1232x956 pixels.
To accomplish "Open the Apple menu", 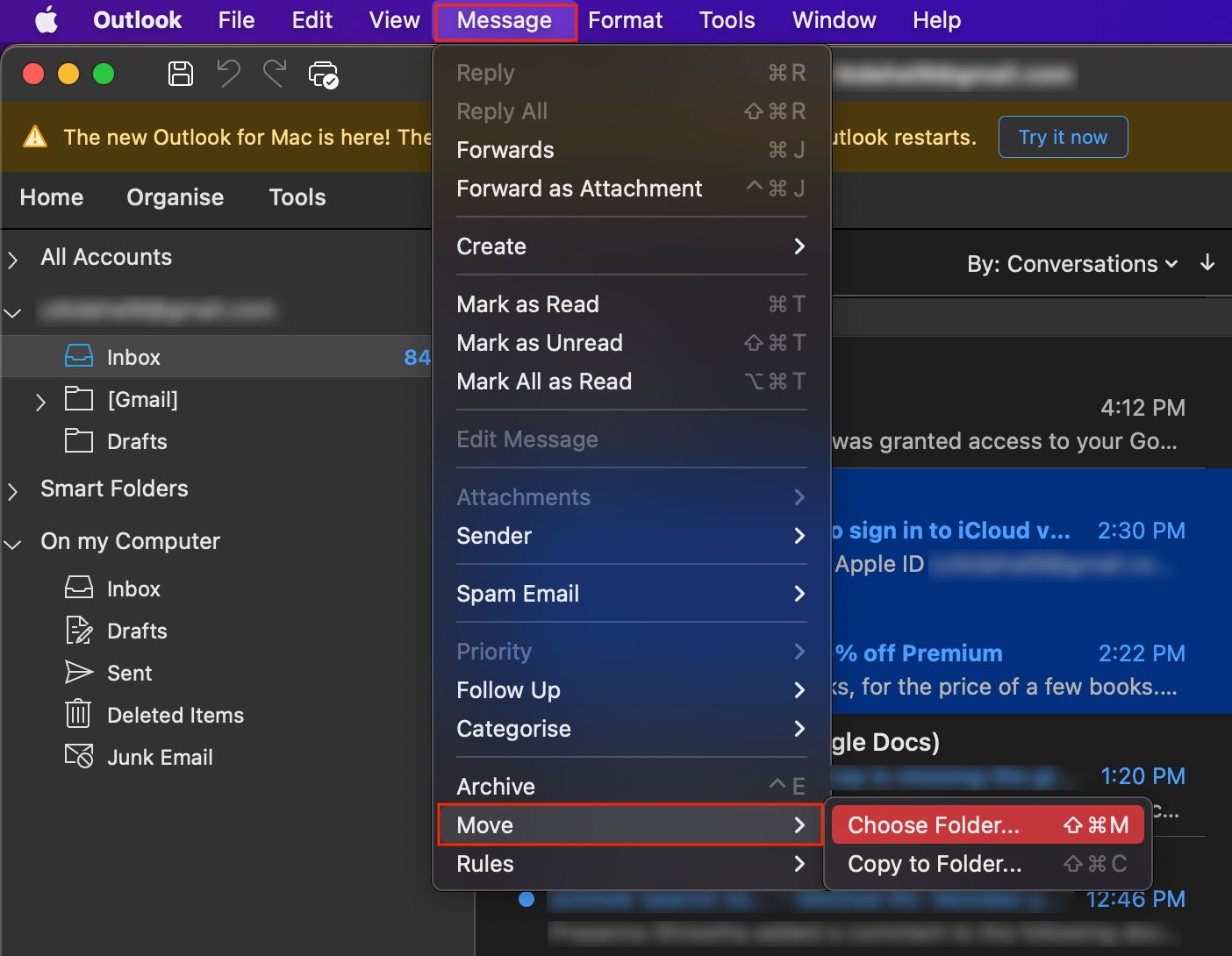I will pyautogui.click(x=46, y=20).
